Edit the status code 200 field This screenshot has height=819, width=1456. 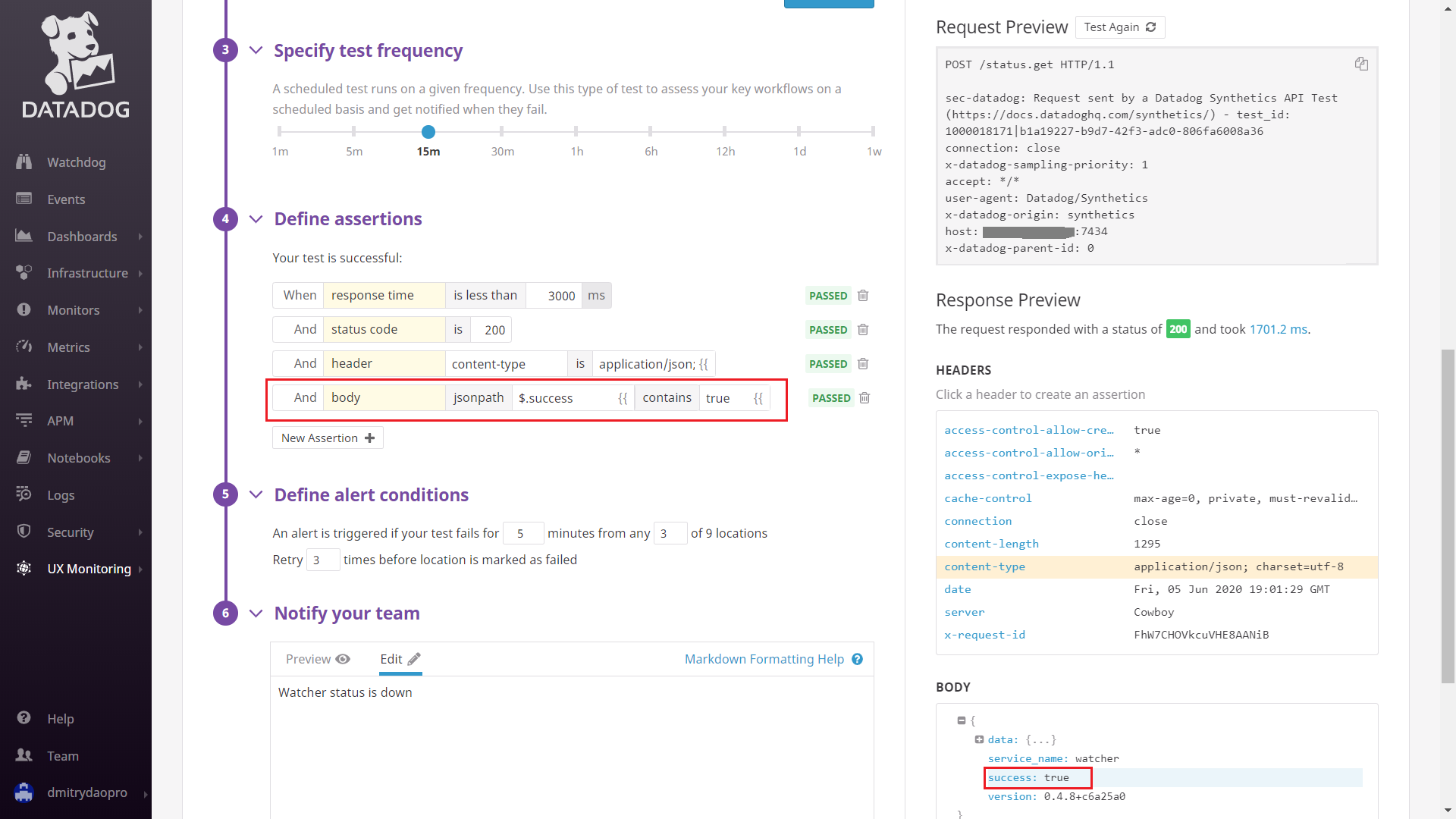tap(491, 330)
